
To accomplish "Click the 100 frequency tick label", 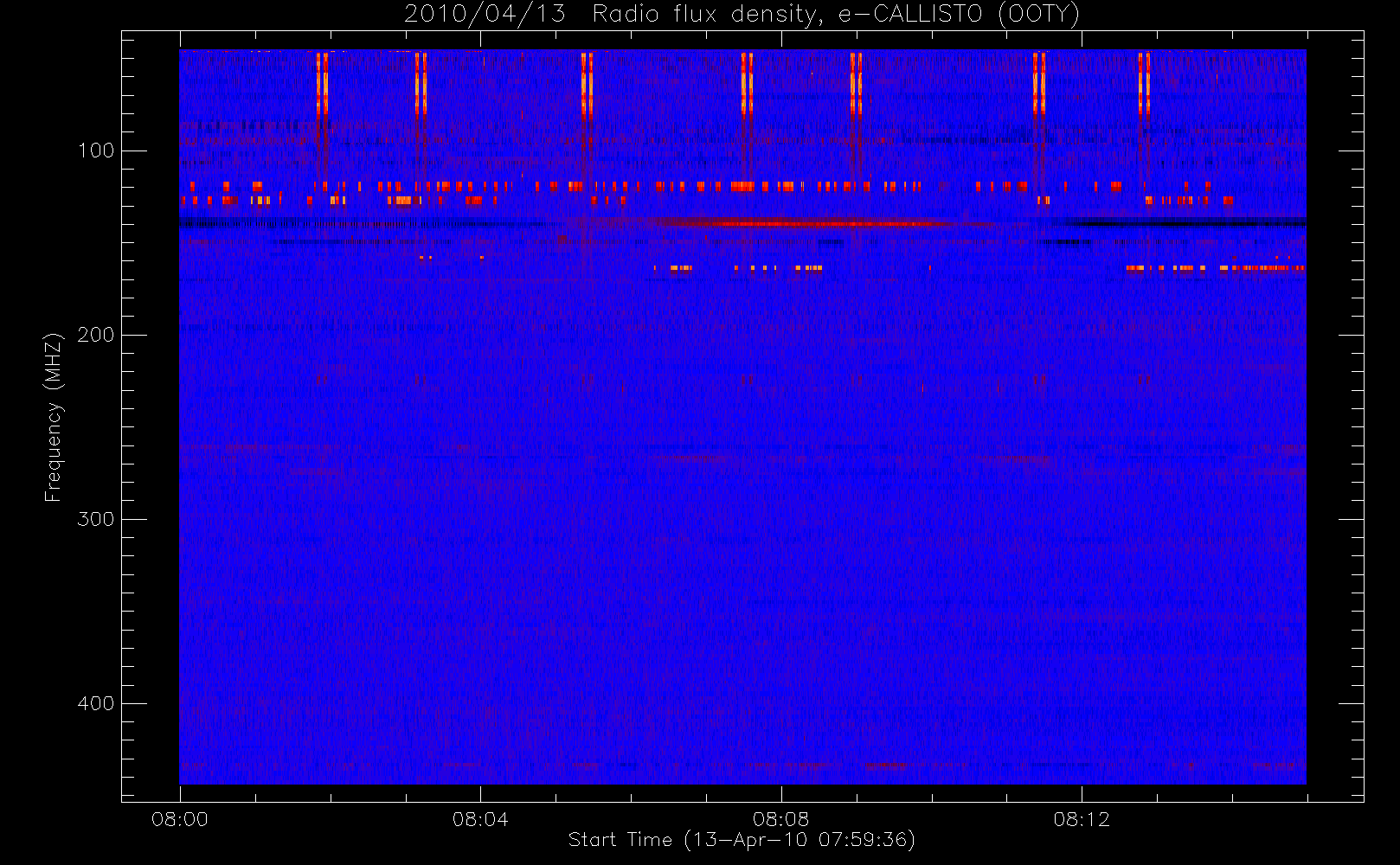I will [96, 151].
